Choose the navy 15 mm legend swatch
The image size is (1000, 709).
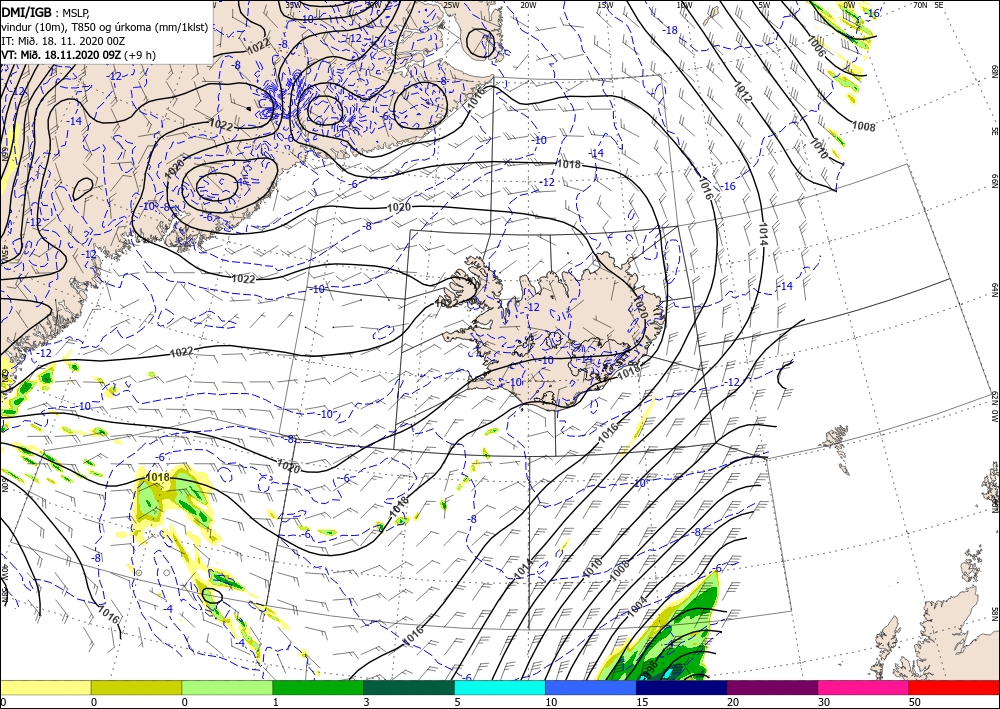(682, 687)
